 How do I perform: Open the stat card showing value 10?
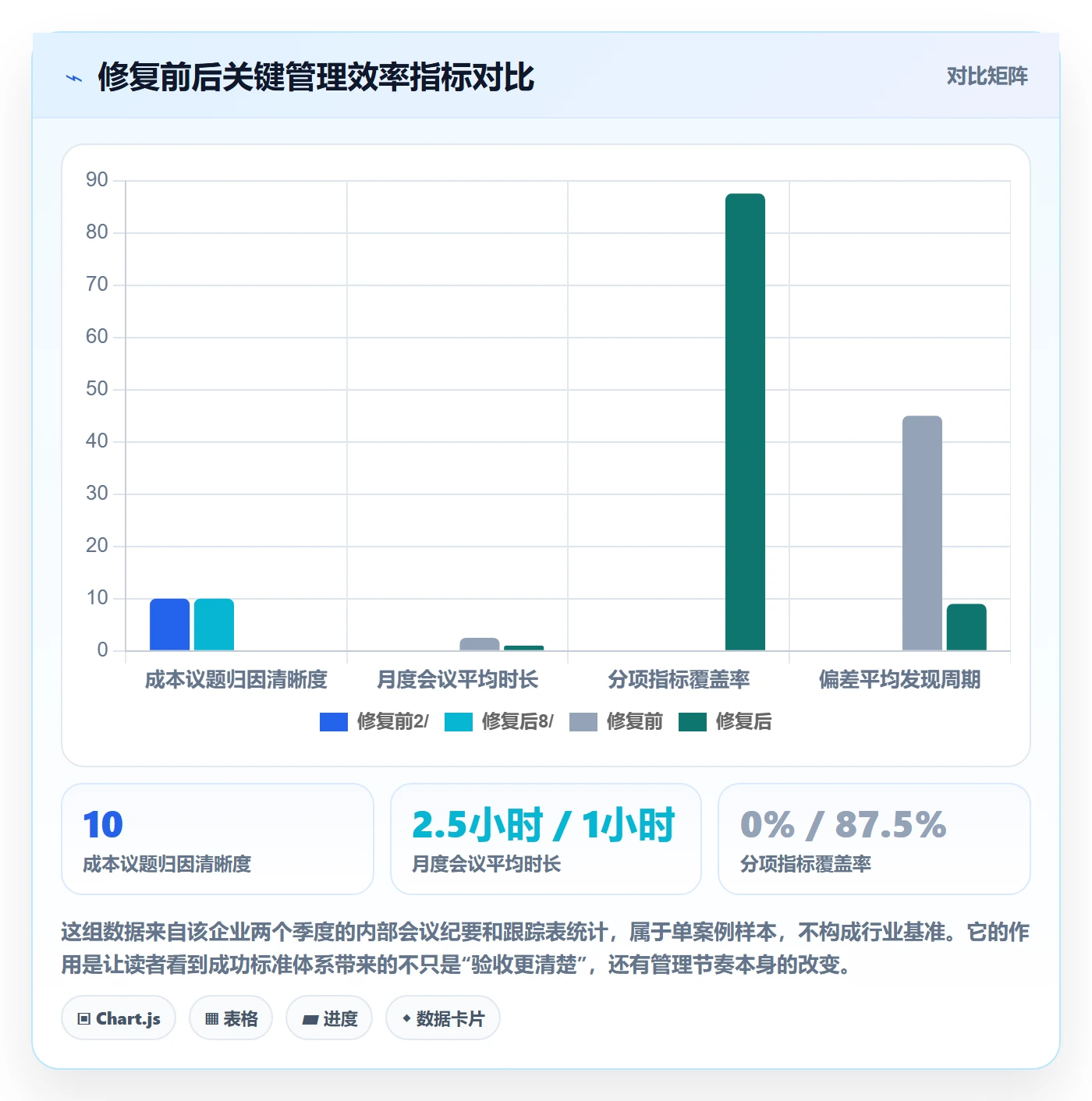pyautogui.click(x=218, y=839)
